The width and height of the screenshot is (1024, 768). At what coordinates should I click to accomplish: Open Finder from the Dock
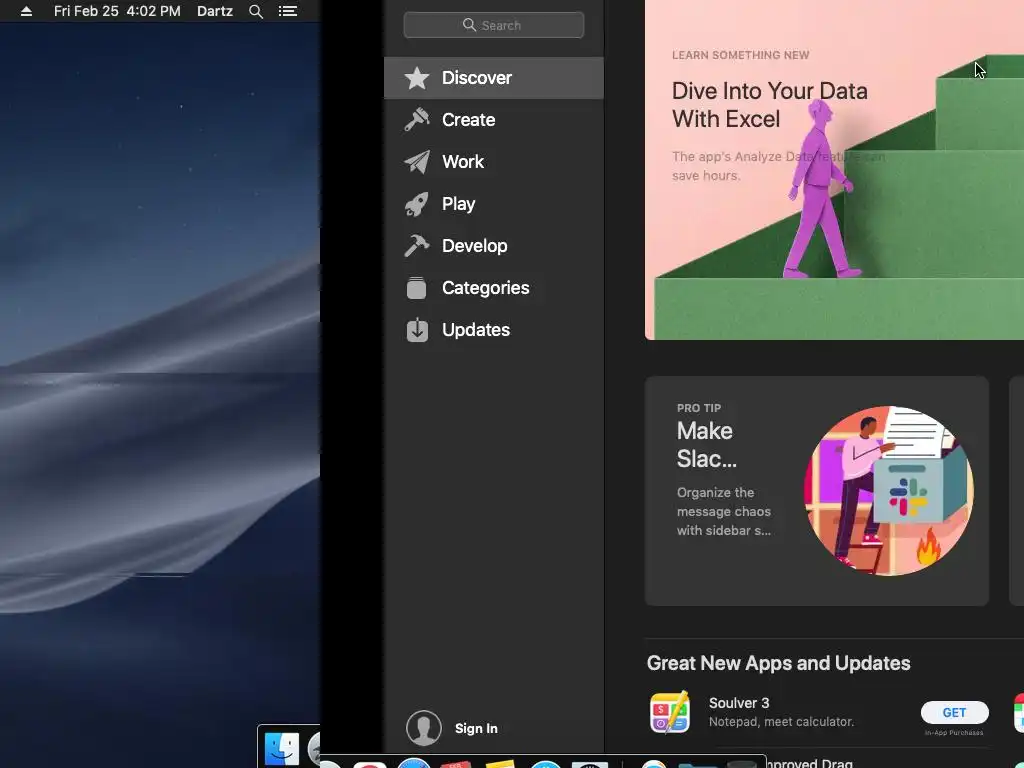point(282,748)
